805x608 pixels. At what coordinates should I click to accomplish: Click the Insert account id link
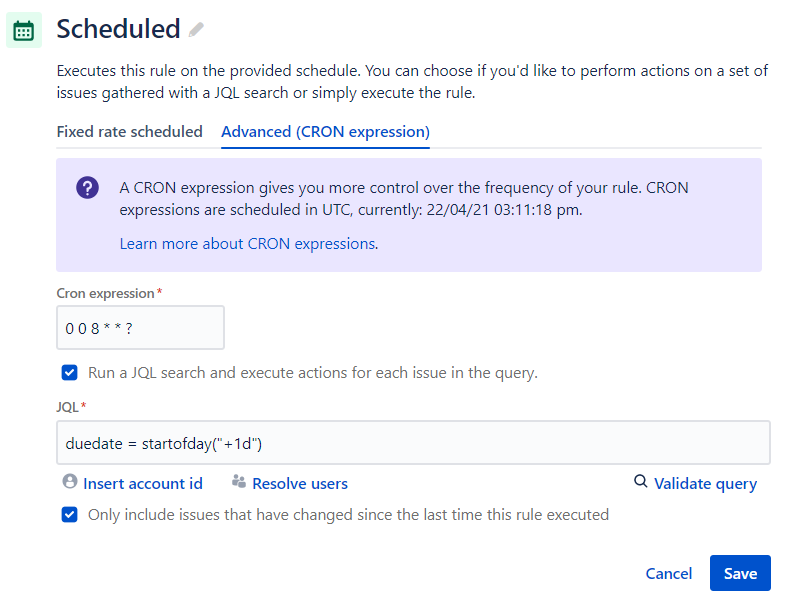143,484
